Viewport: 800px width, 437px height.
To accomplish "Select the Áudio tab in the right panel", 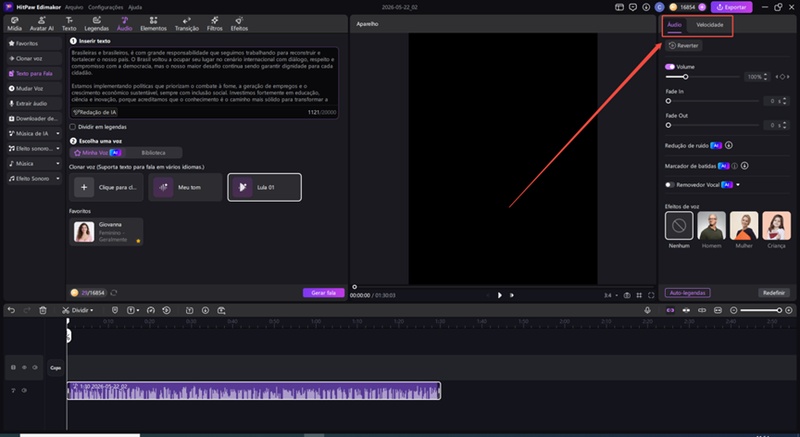I will point(674,24).
